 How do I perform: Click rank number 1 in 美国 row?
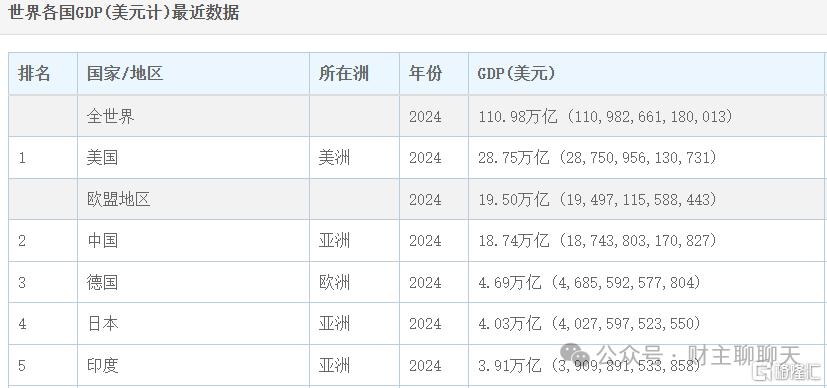[x=22, y=158]
